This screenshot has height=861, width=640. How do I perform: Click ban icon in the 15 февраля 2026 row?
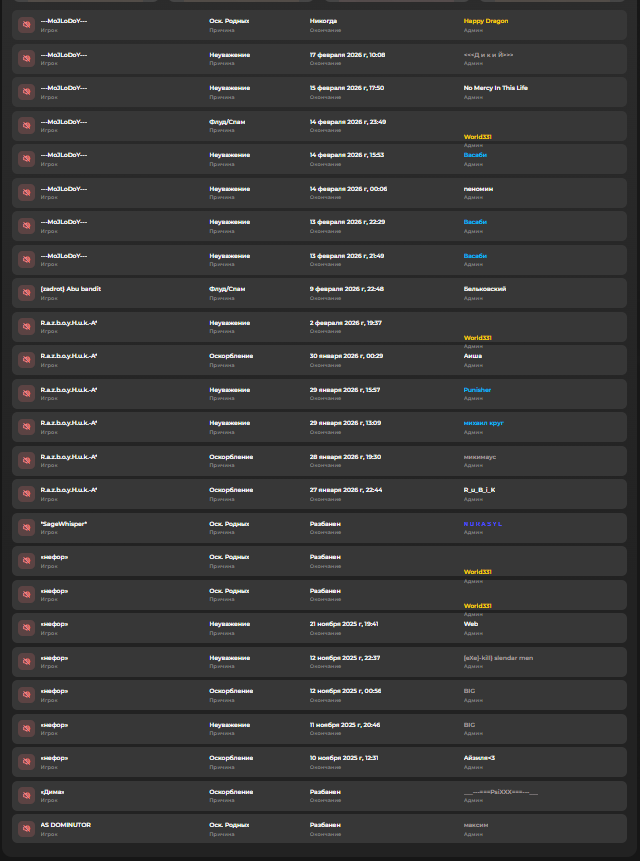(26, 91)
